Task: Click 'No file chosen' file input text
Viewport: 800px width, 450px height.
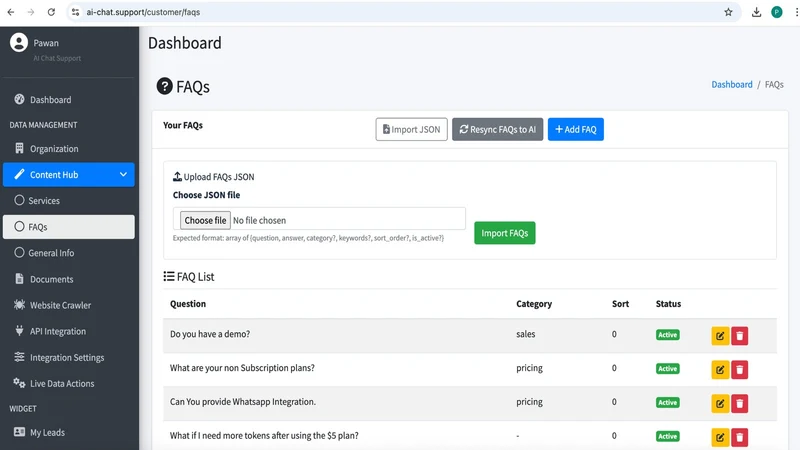Action: [259, 220]
